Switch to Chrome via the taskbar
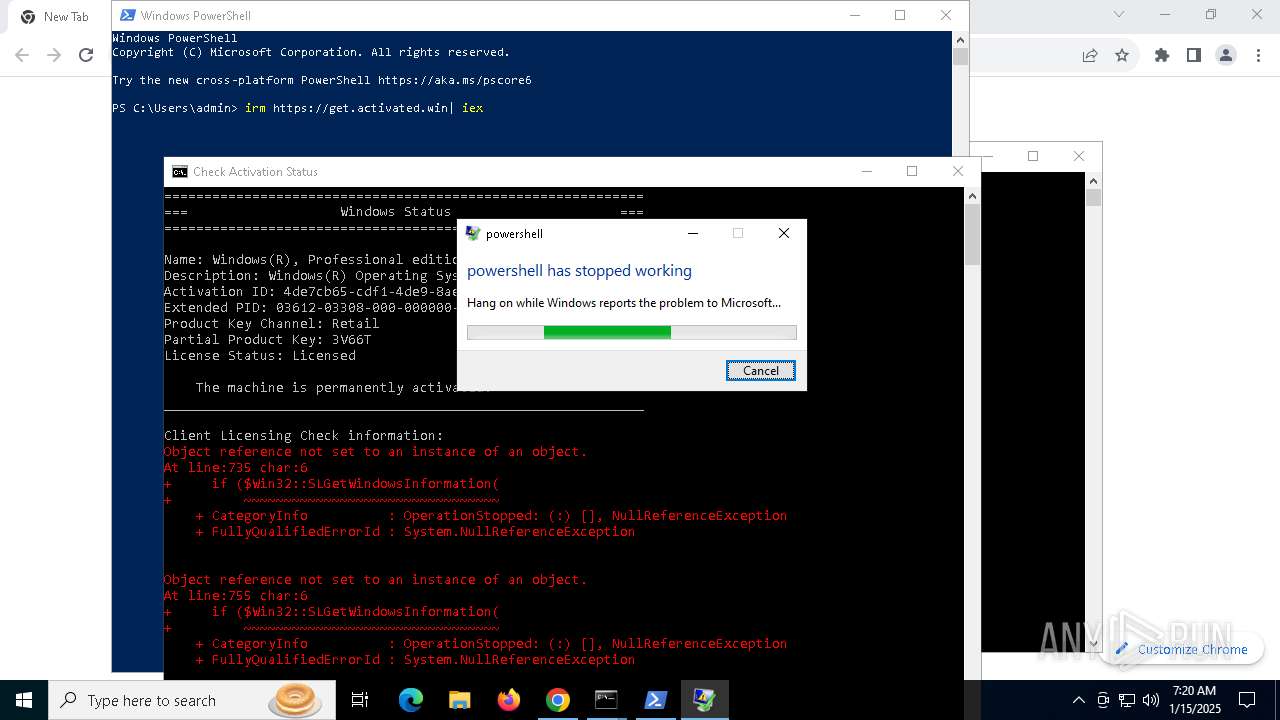Viewport: 1280px width, 720px height. [x=557, y=700]
